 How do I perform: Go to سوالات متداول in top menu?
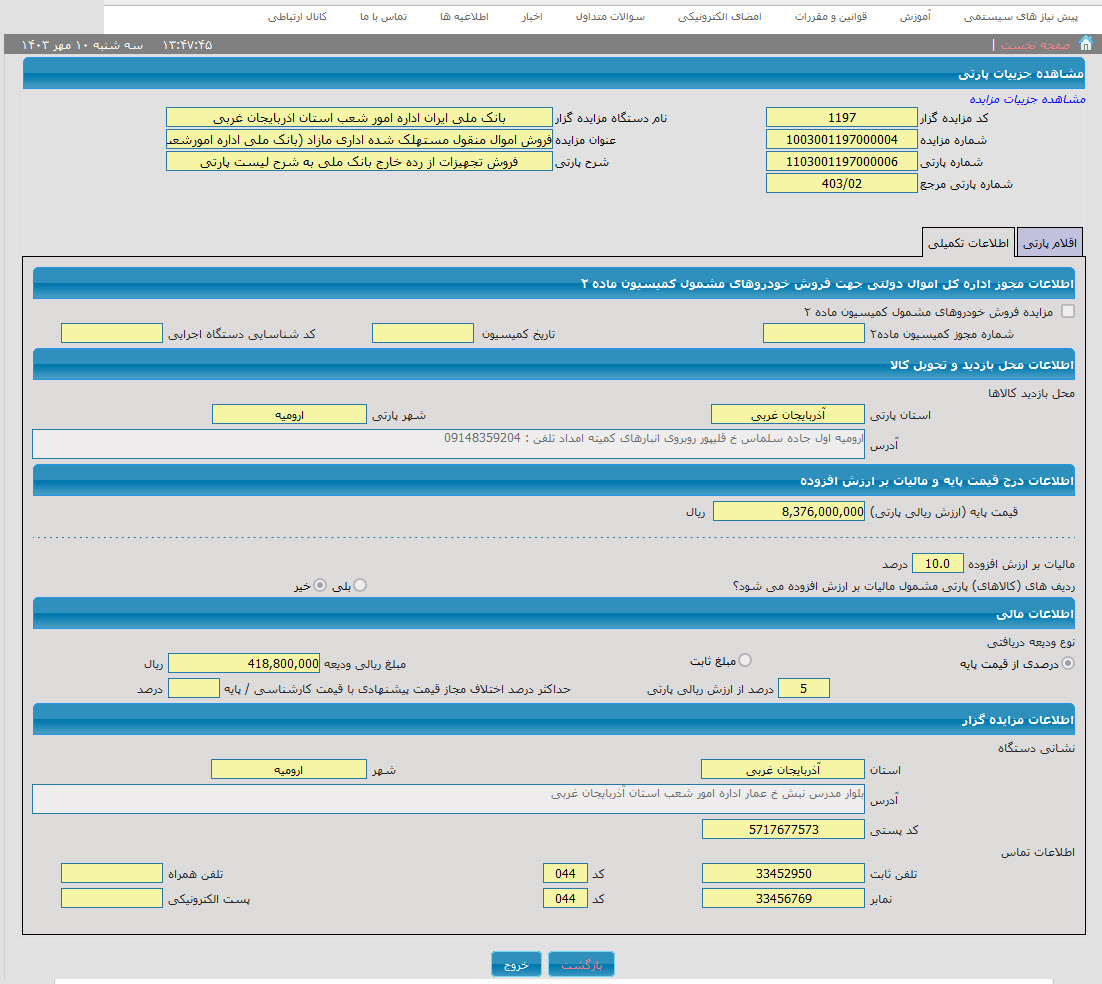pos(610,18)
